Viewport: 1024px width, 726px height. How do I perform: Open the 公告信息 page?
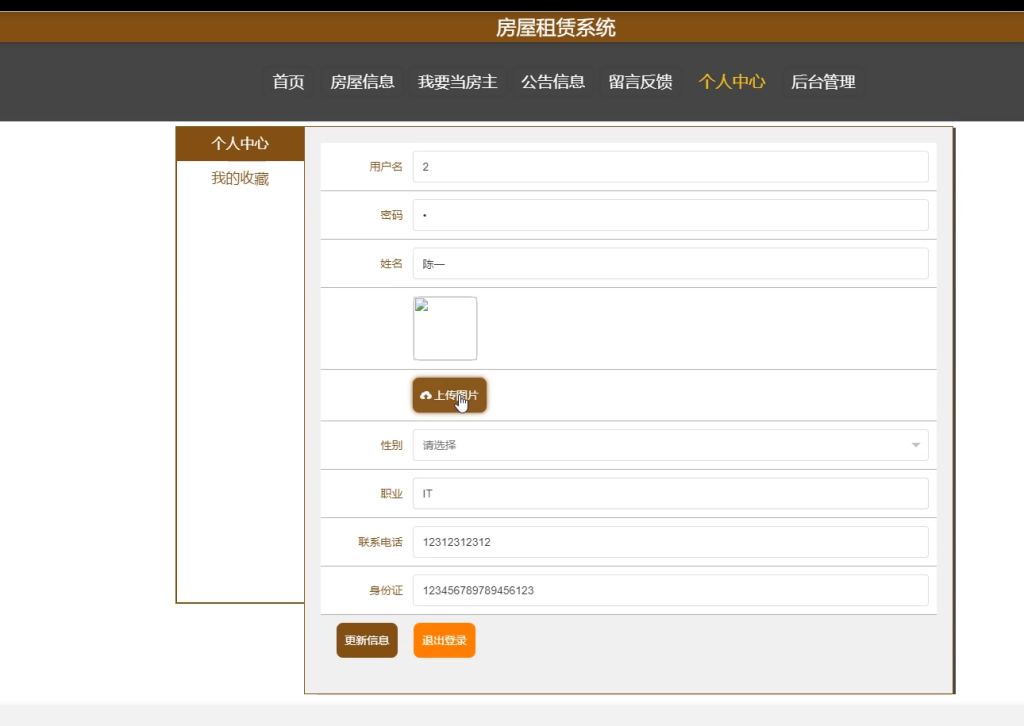(553, 82)
